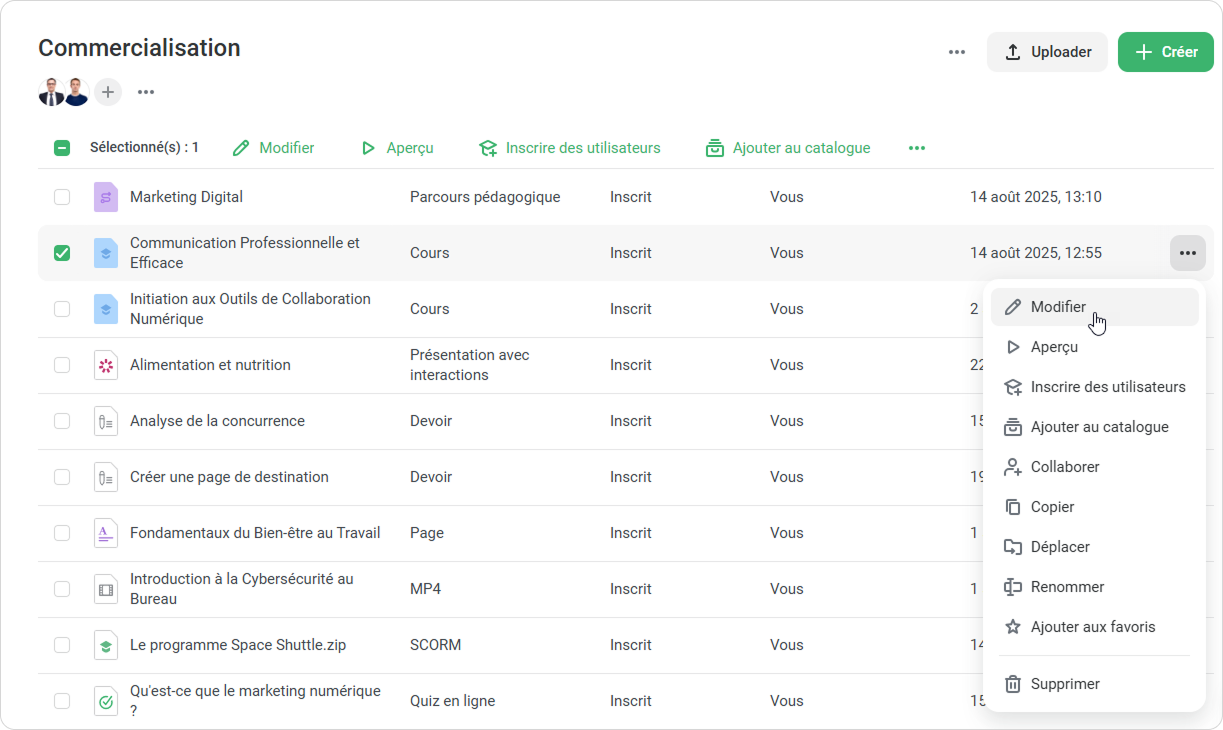Choose Renommer from the context menu
The width and height of the screenshot is (1223, 730).
coord(1067,587)
